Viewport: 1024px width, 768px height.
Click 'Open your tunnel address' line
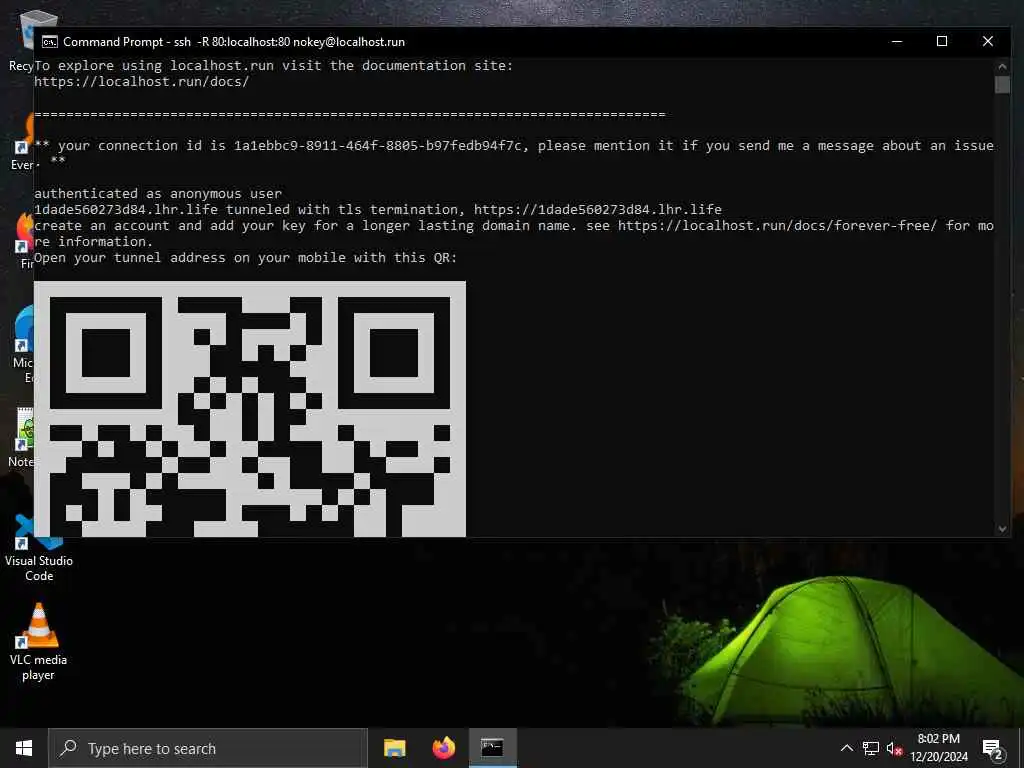[x=246, y=257]
